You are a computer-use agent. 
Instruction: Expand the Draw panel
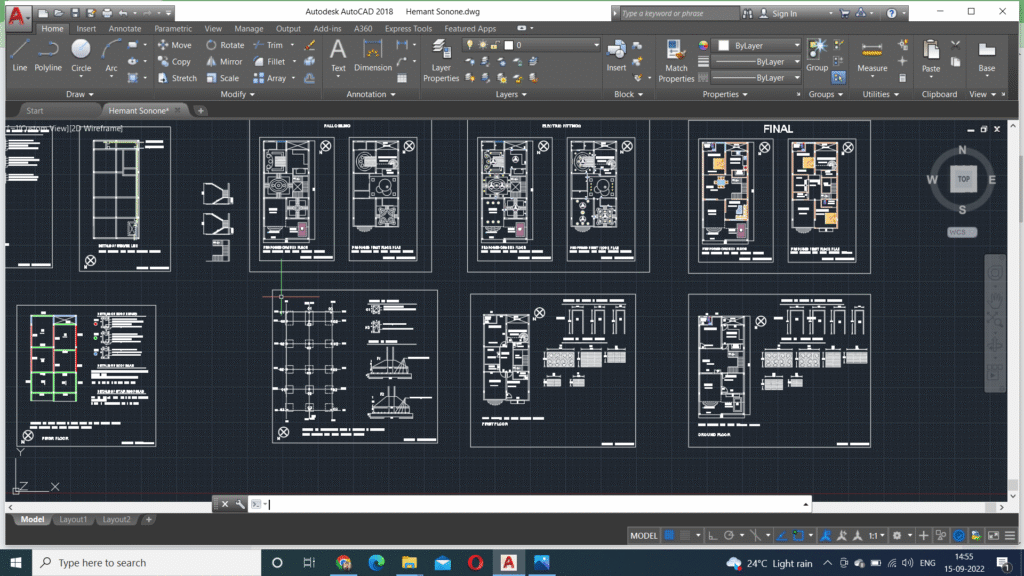80,94
